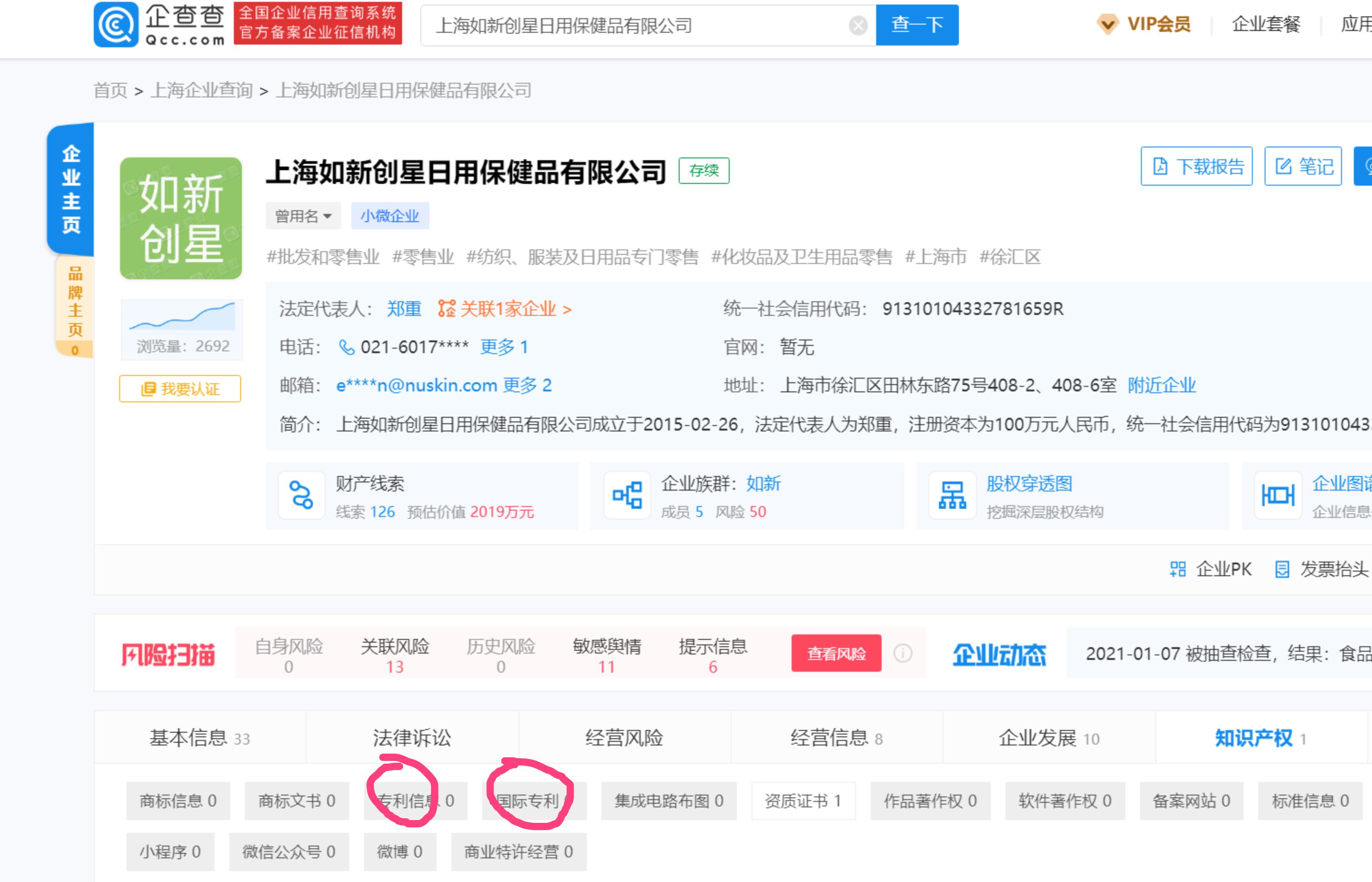Click the 查一下 search button
Viewport: 1372px width, 882px height.
916,24
